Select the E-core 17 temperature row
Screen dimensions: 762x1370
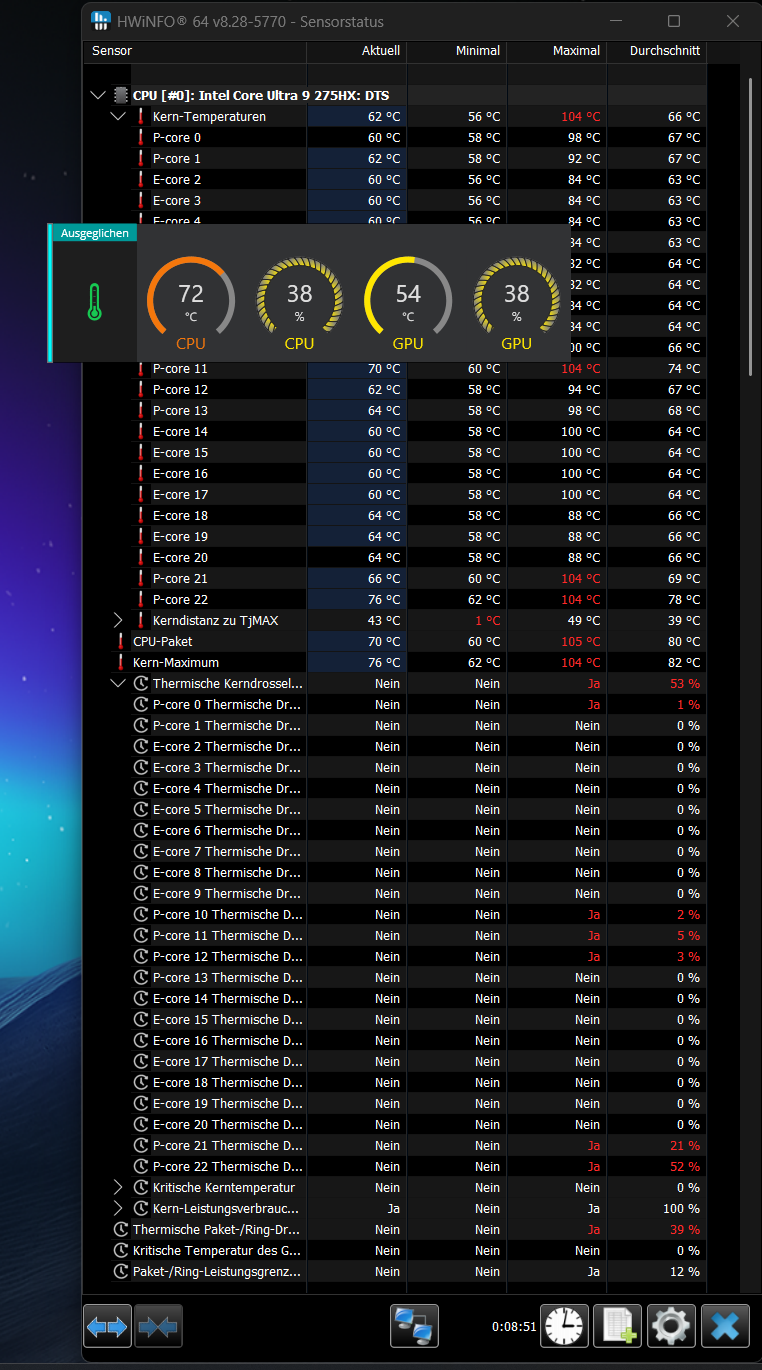click(395, 495)
